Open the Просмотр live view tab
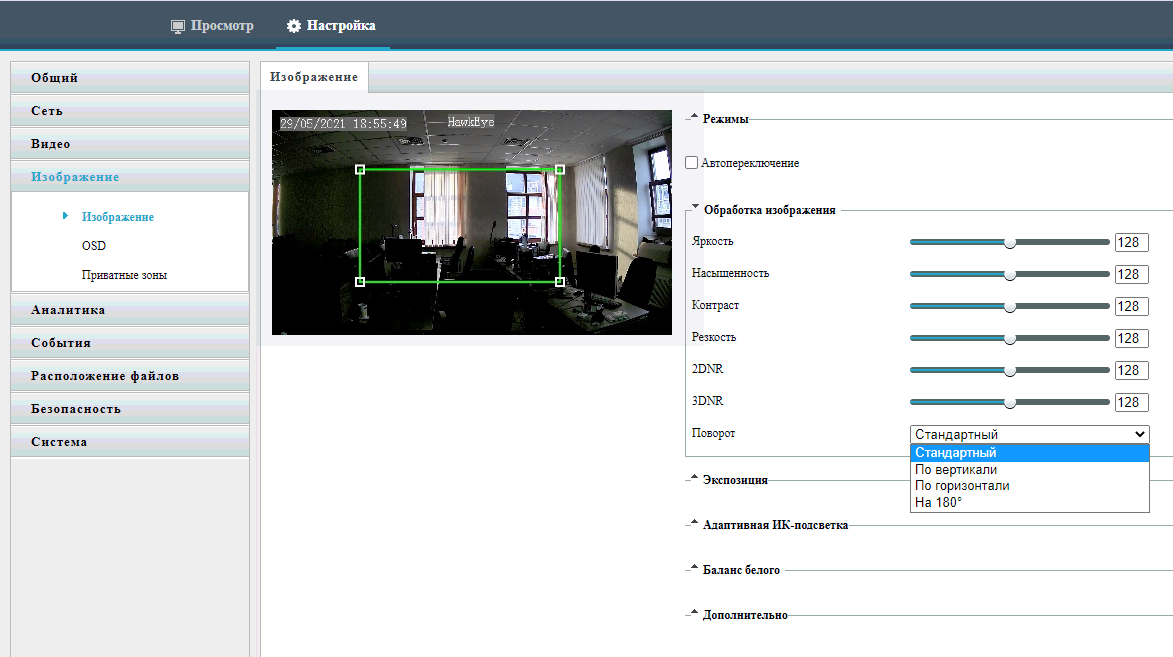This screenshot has width=1173, height=657. point(212,25)
